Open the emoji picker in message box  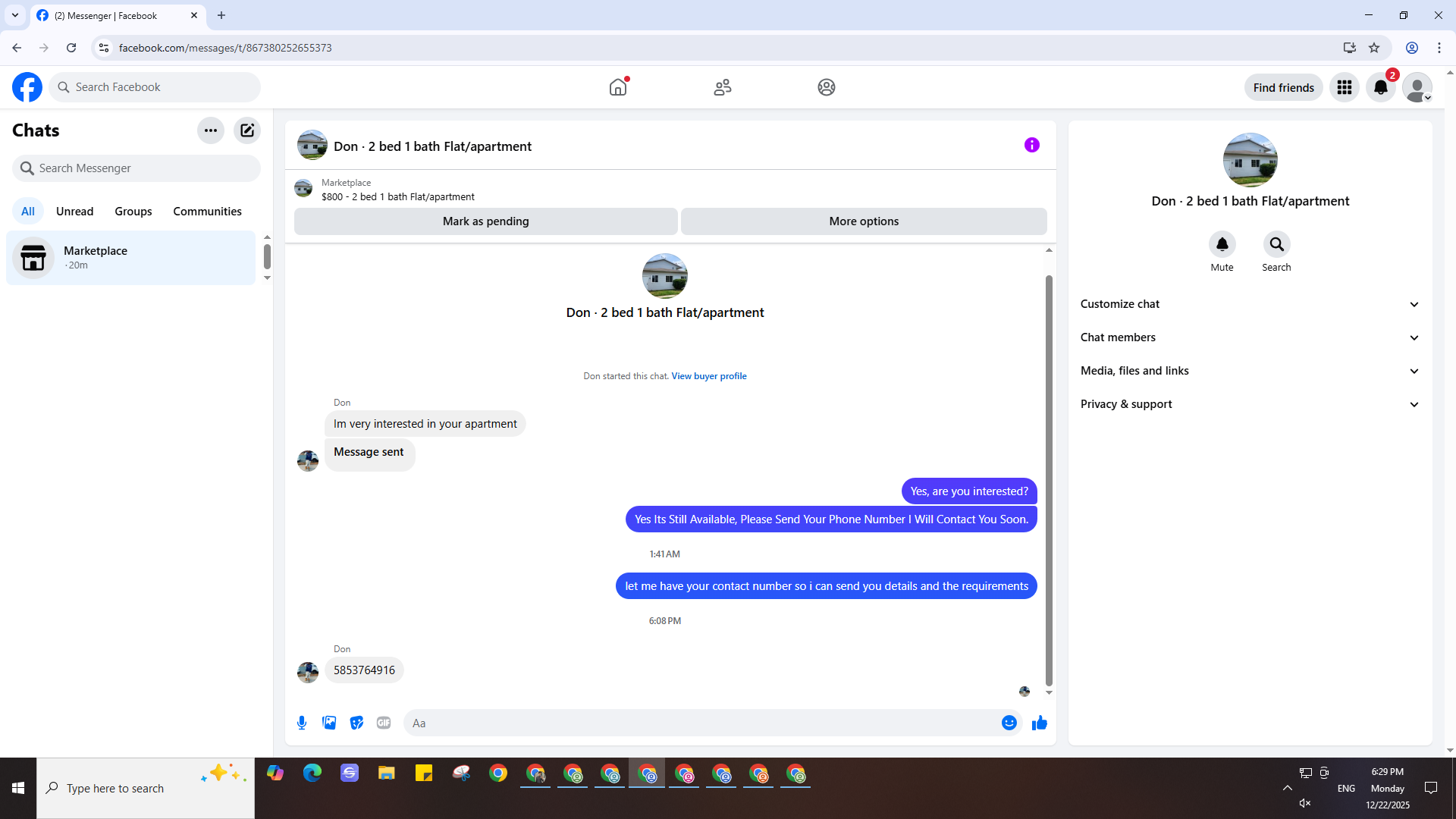[x=1009, y=723]
